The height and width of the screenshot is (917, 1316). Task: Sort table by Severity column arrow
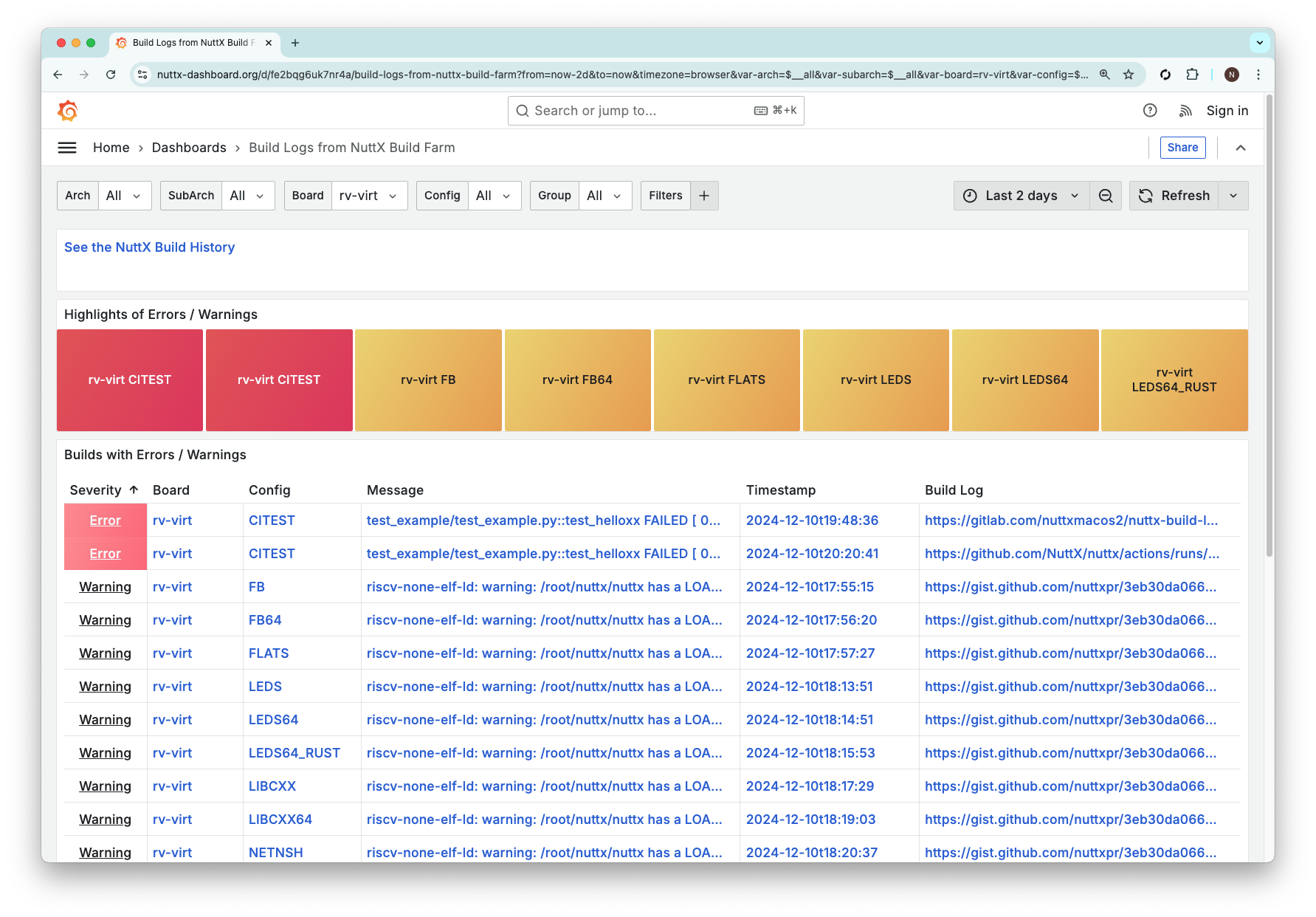(134, 490)
